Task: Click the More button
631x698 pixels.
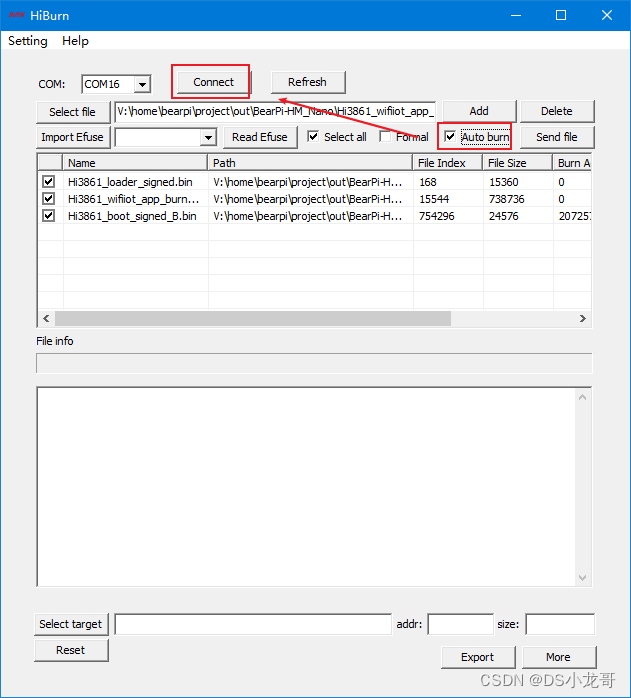Action: click(x=558, y=657)
